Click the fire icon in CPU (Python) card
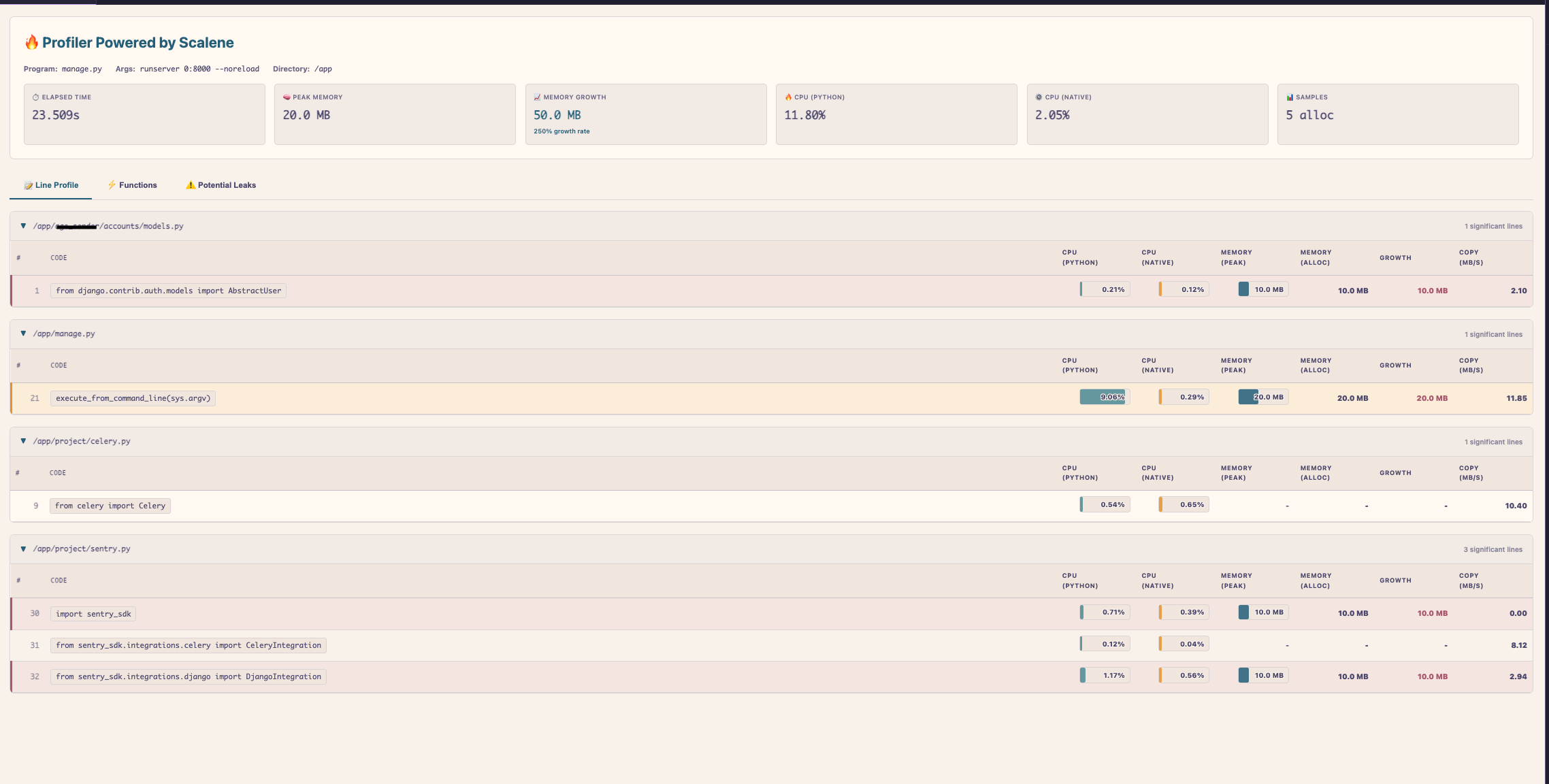This screenshot has width=1549, height=784. tap(788, 97)
